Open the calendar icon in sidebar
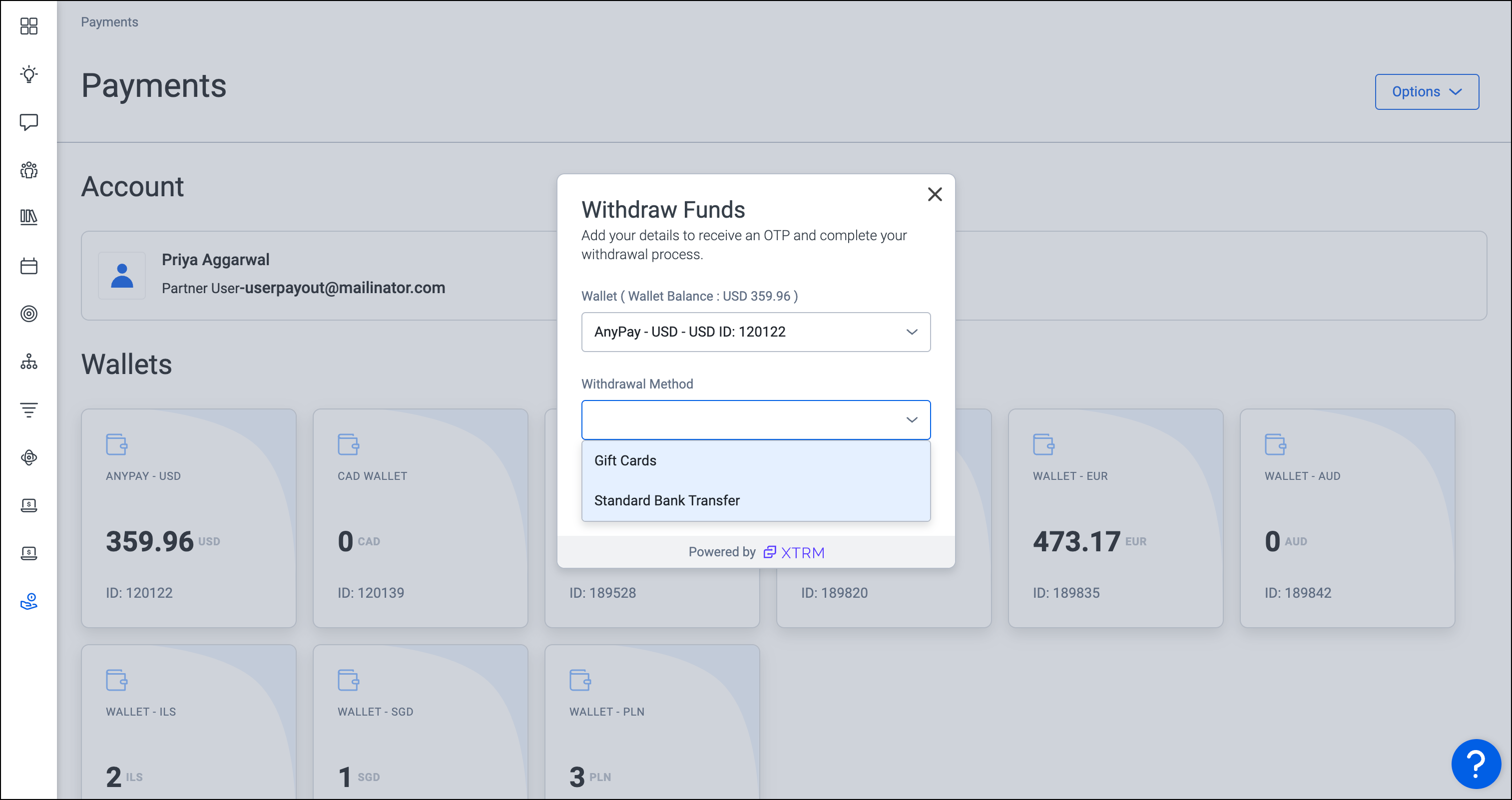Screen dimensions: 1512x800 tap(29, 266)
